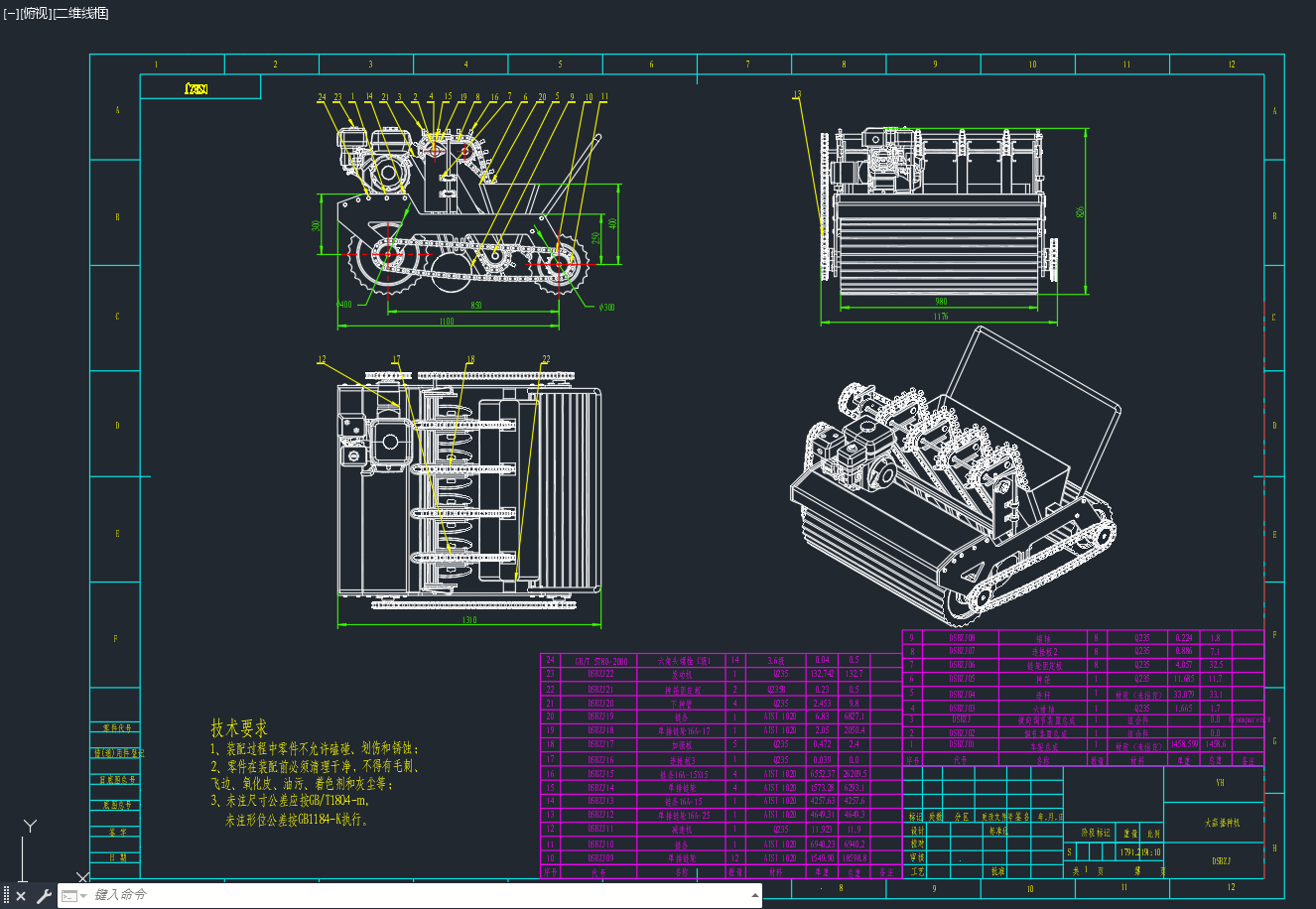
Task: Open command line customize wrench menu
Action: [44, 896]
